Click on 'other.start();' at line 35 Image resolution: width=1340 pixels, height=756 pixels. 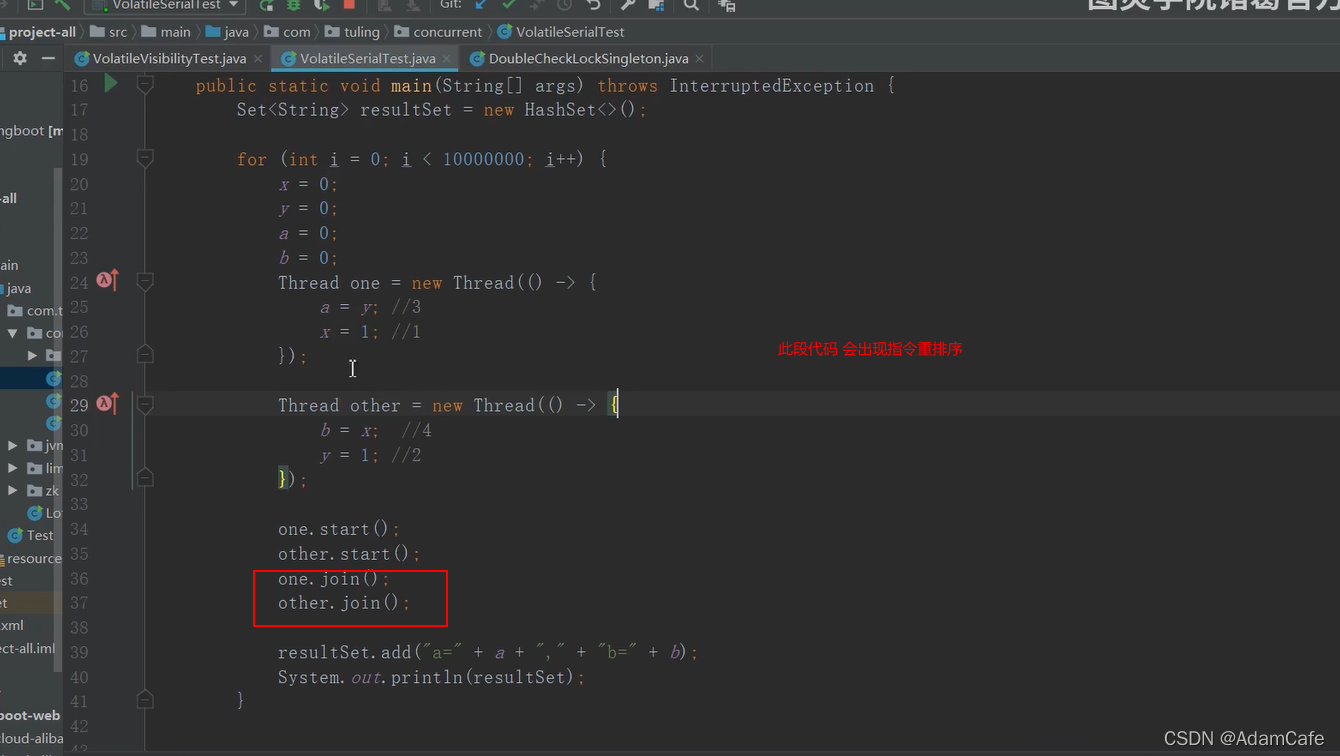click(349, 553)
